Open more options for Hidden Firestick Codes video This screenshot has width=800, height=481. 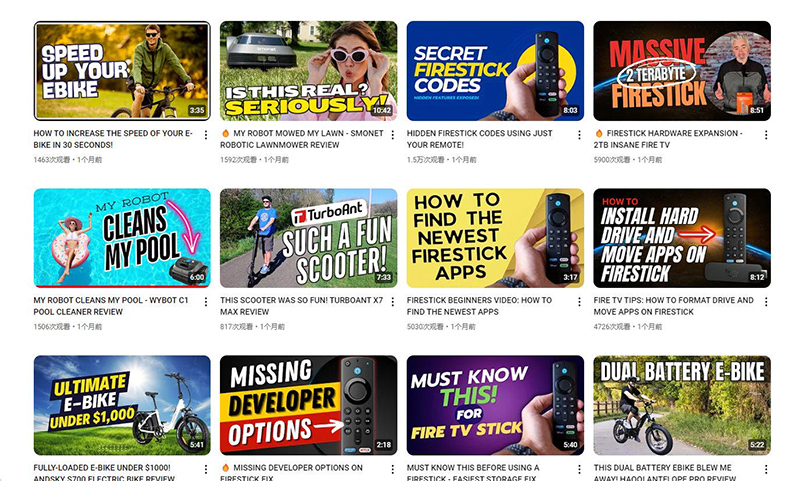pyautogui.click(x=579, y=134)
